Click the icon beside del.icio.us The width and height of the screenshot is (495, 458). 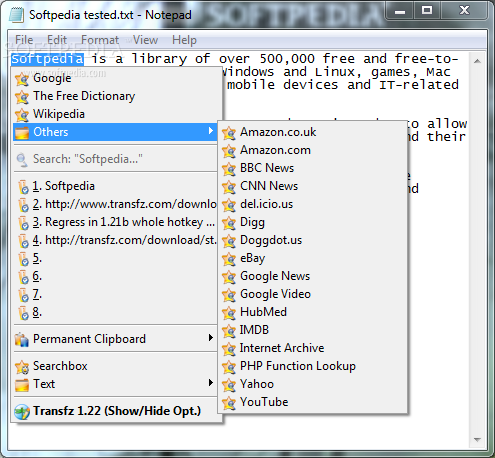229,205
